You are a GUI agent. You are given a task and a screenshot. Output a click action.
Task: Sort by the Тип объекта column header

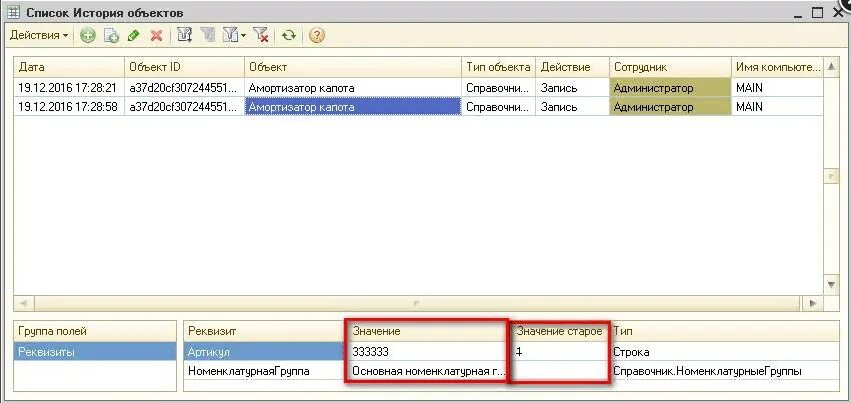point(498,67)
